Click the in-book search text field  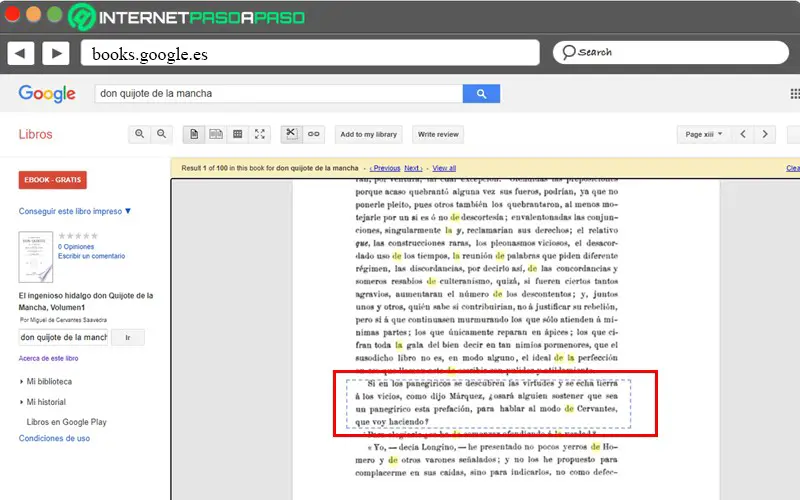tap(63, 337)
